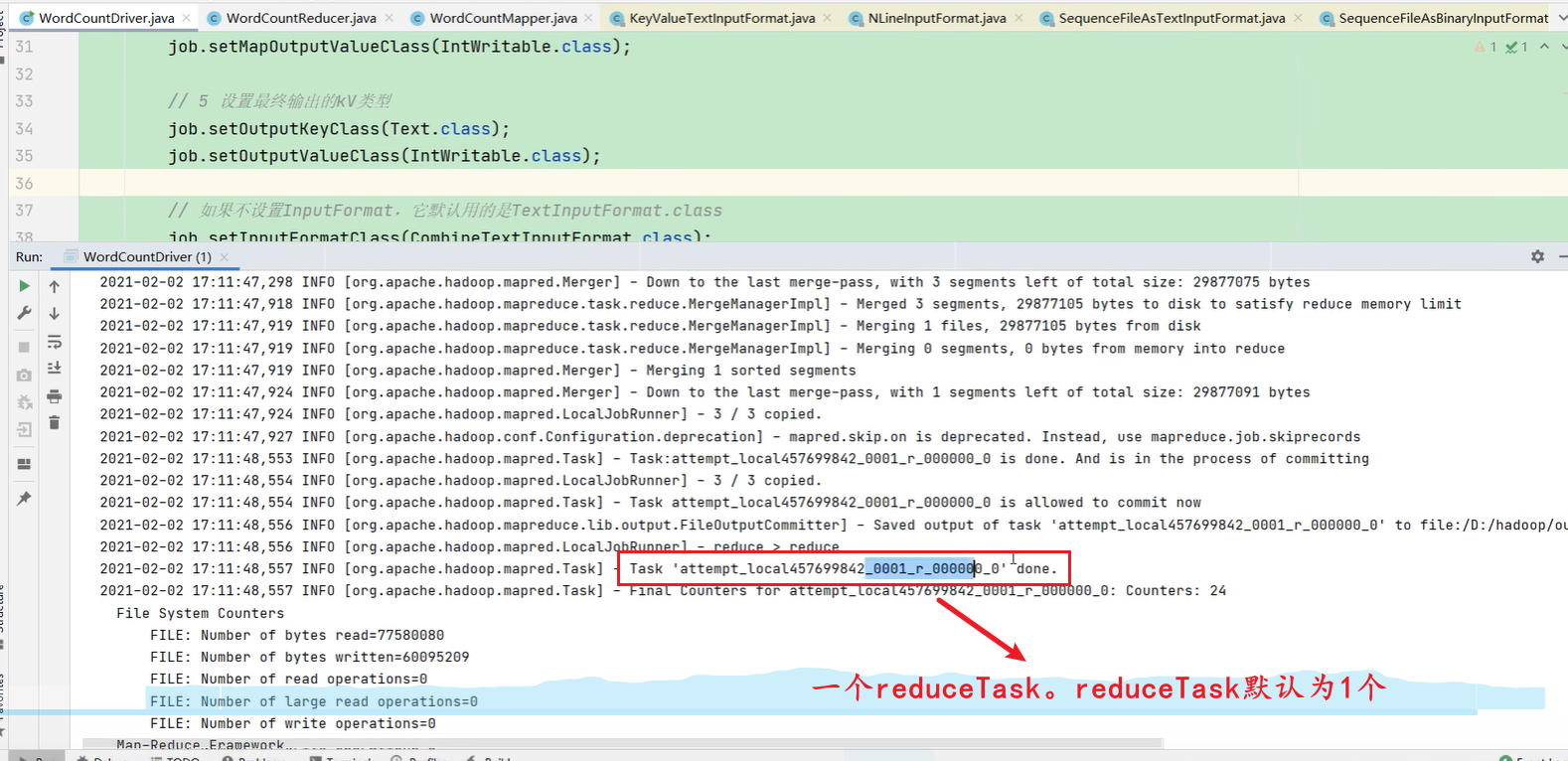Close the KeyValueTextInputFormat.java tab

[x=827, y=18]
